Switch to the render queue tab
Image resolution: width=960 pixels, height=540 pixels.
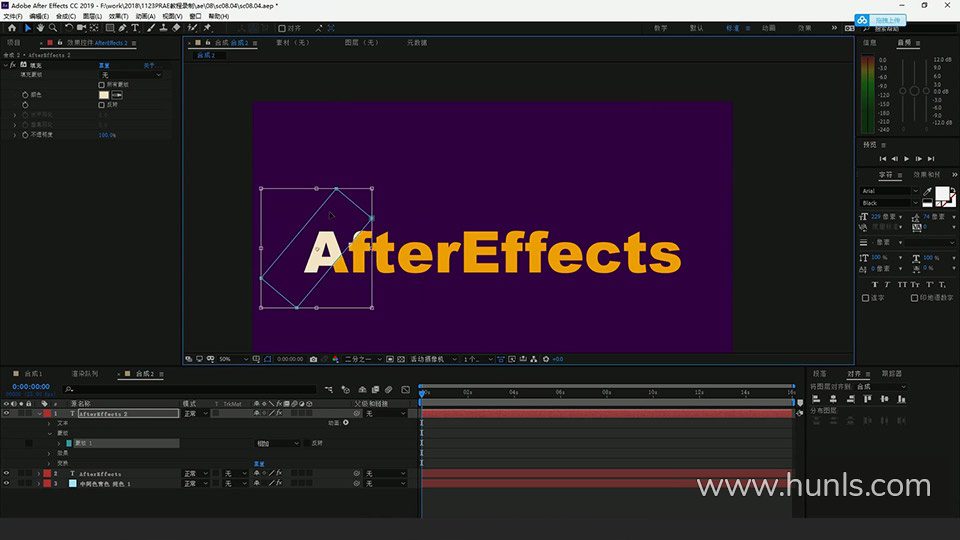coord(84,373)
